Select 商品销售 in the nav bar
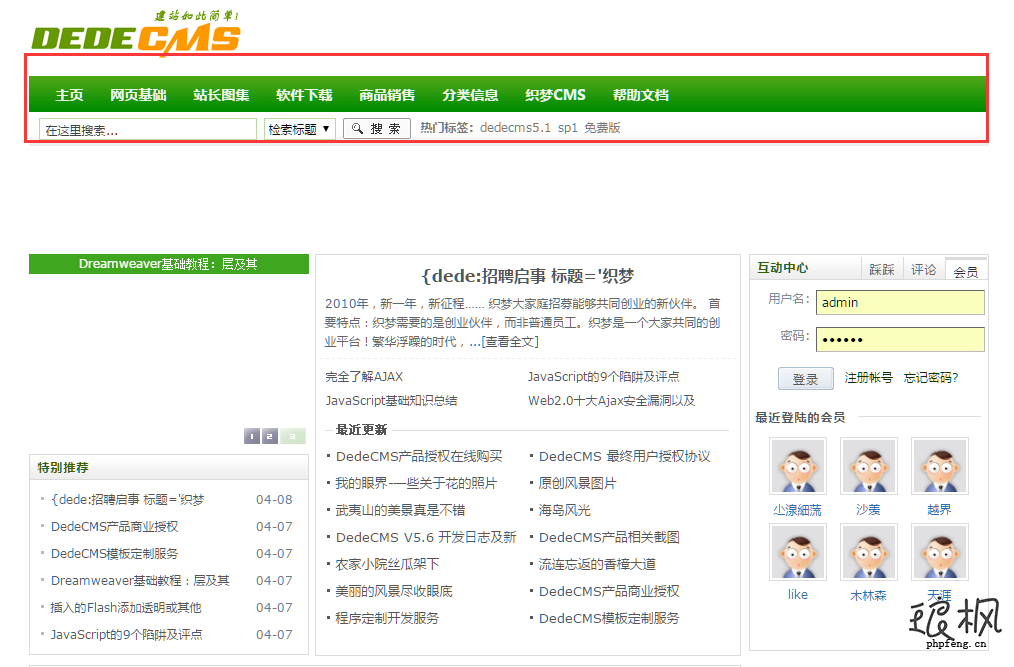 click(x=387, y=95)
